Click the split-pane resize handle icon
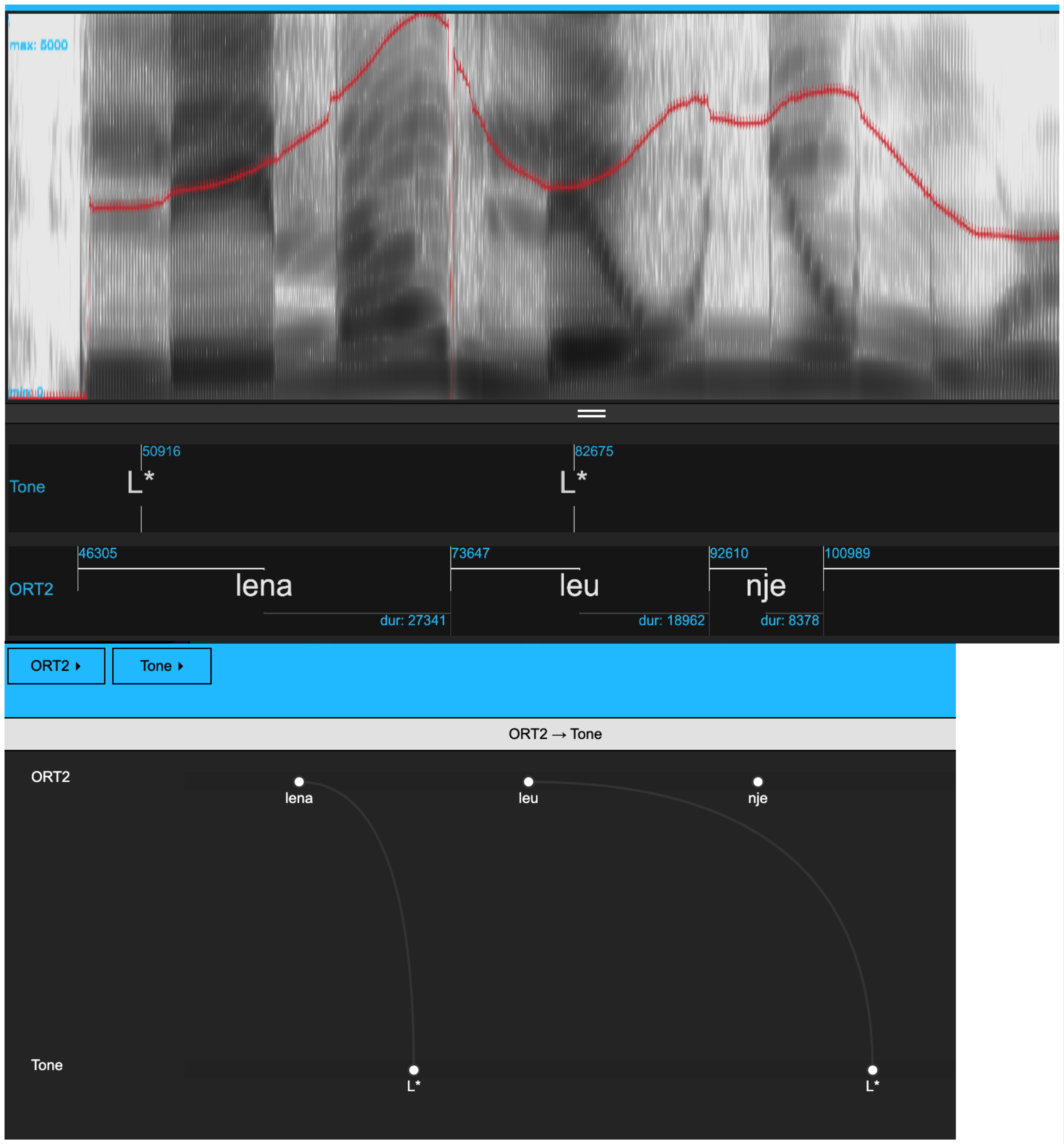Image resolution: width=1064 pixels, height=1144 pixels. pyautogui.click(x=591, y=413)
